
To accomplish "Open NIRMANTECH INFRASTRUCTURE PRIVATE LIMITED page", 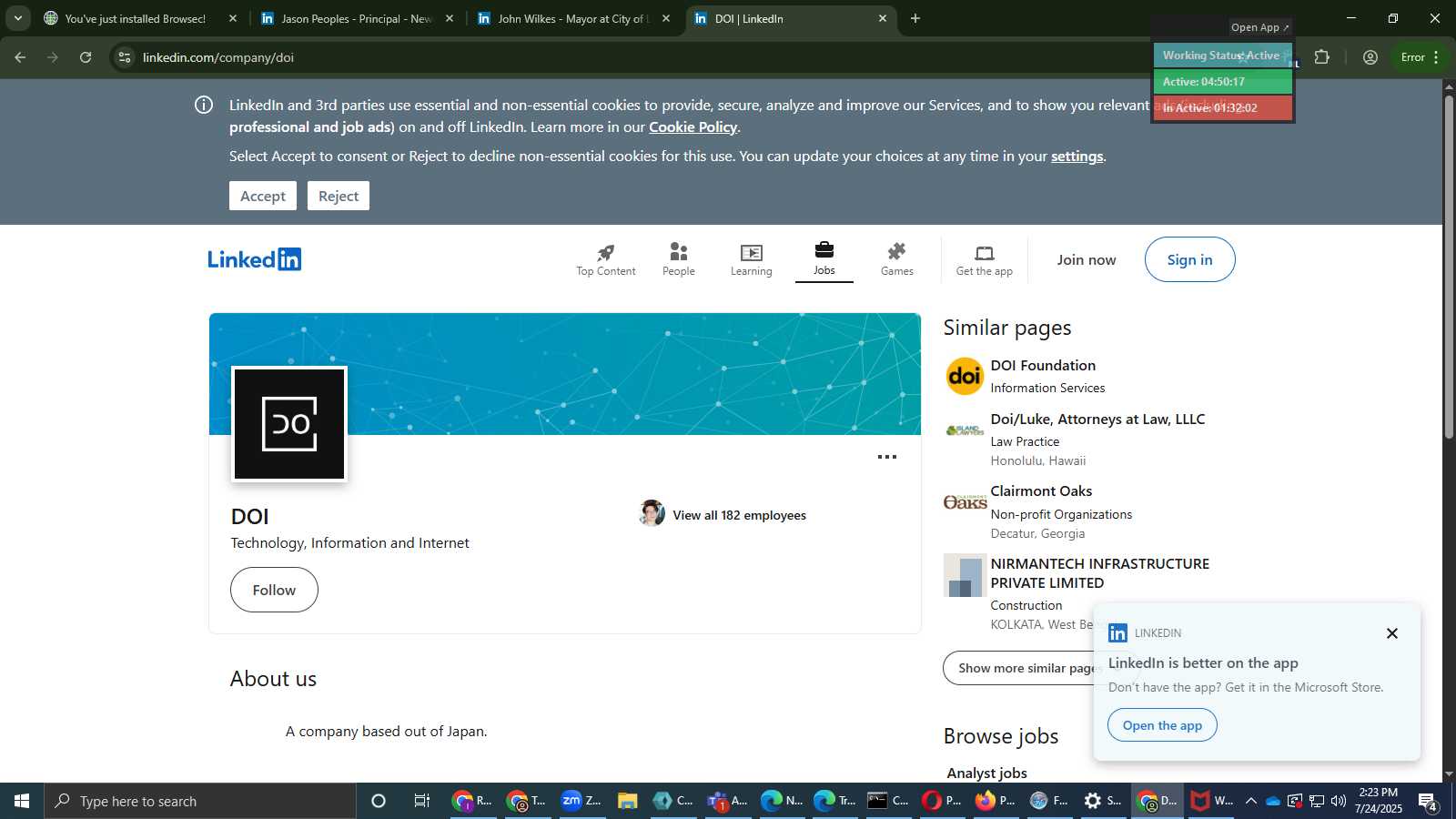I will pos(1100,573).
